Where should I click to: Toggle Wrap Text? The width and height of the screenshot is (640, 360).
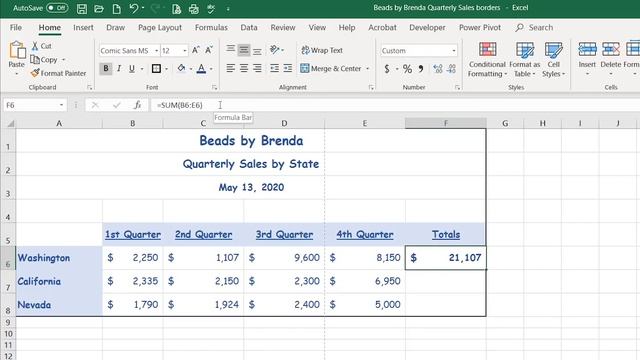click(x=322, y=50)
